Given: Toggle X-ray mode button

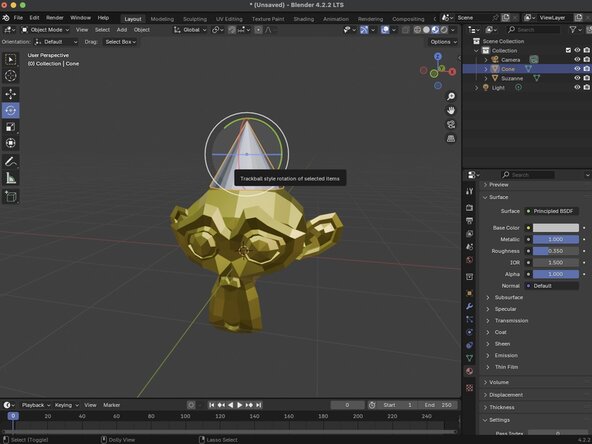Looking at the screenshot, I should point(405,30).
